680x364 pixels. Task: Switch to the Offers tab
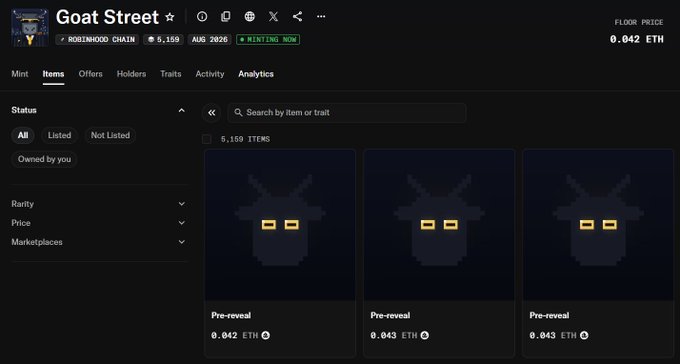91,74
